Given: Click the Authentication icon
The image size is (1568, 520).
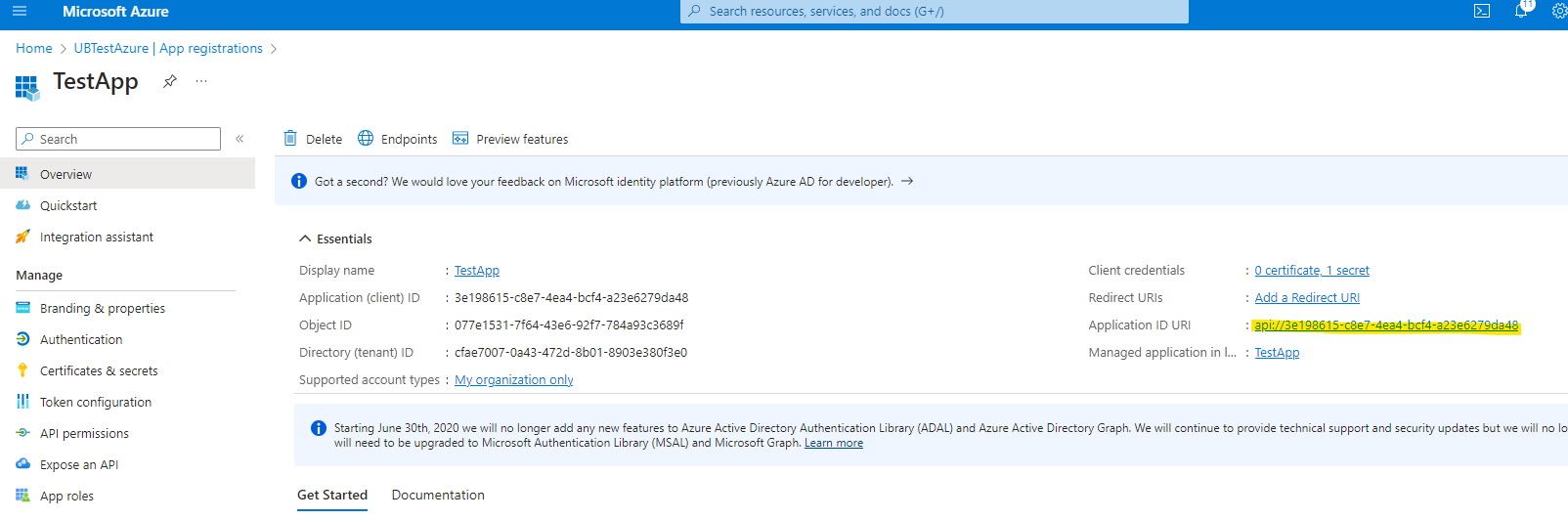Looking at the screenshot, I should 22,339.
